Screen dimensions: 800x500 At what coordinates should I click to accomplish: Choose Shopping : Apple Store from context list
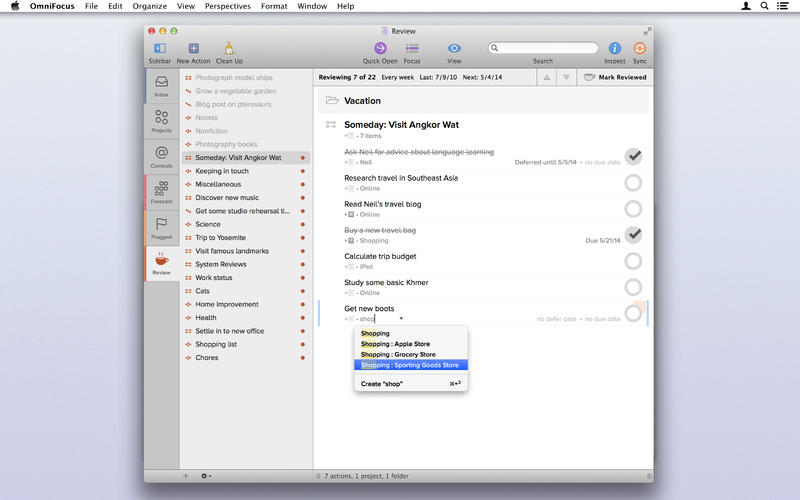tap(398, 344)
